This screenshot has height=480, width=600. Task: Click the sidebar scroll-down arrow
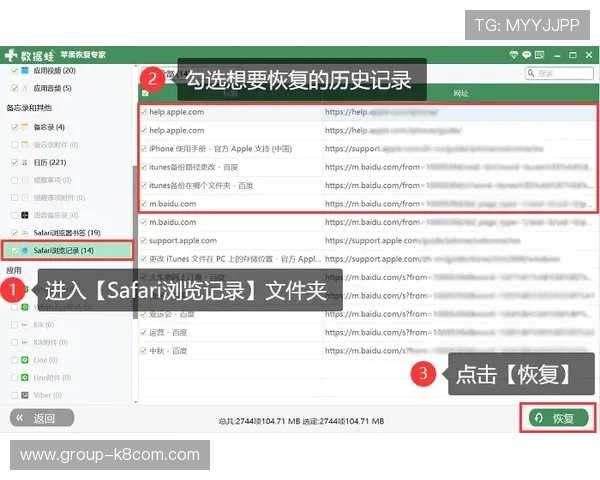(135, 402)
